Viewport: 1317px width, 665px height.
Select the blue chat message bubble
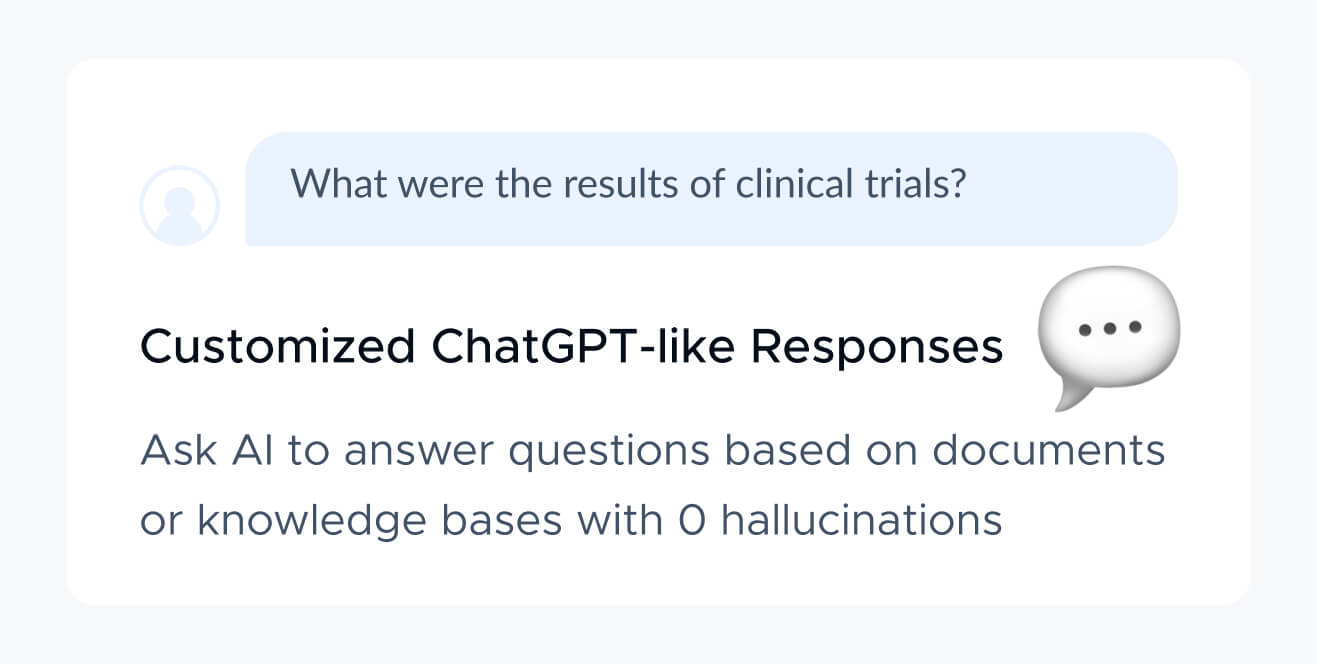(x=711, y=189)
